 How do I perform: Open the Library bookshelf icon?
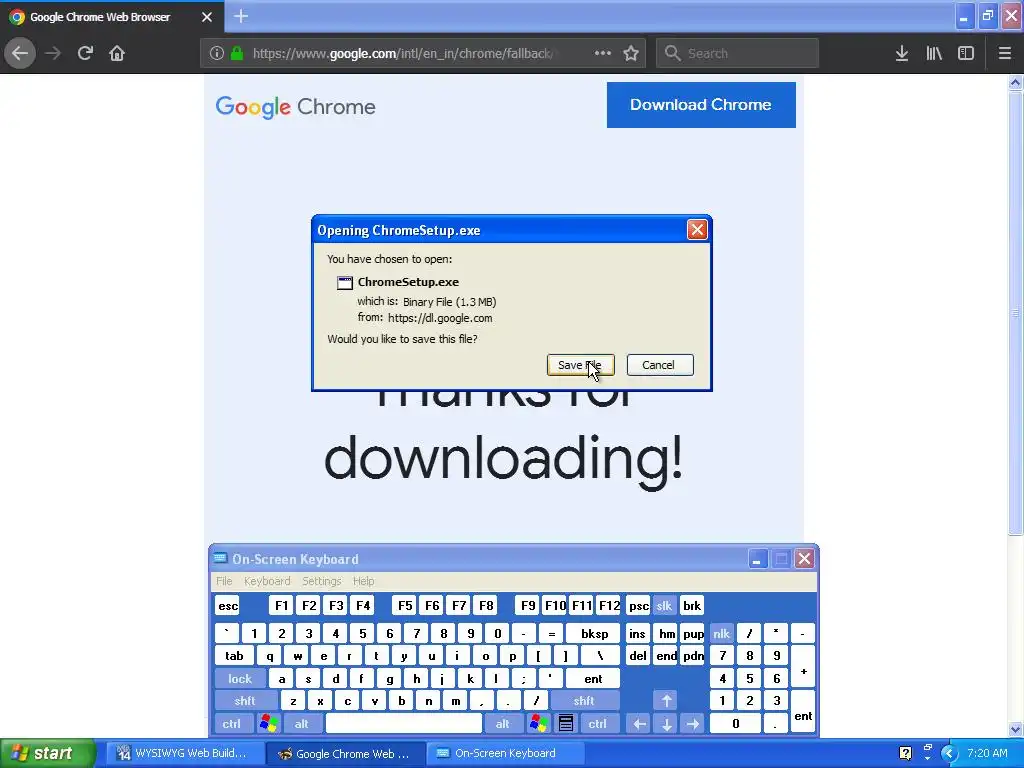point(934,54)
